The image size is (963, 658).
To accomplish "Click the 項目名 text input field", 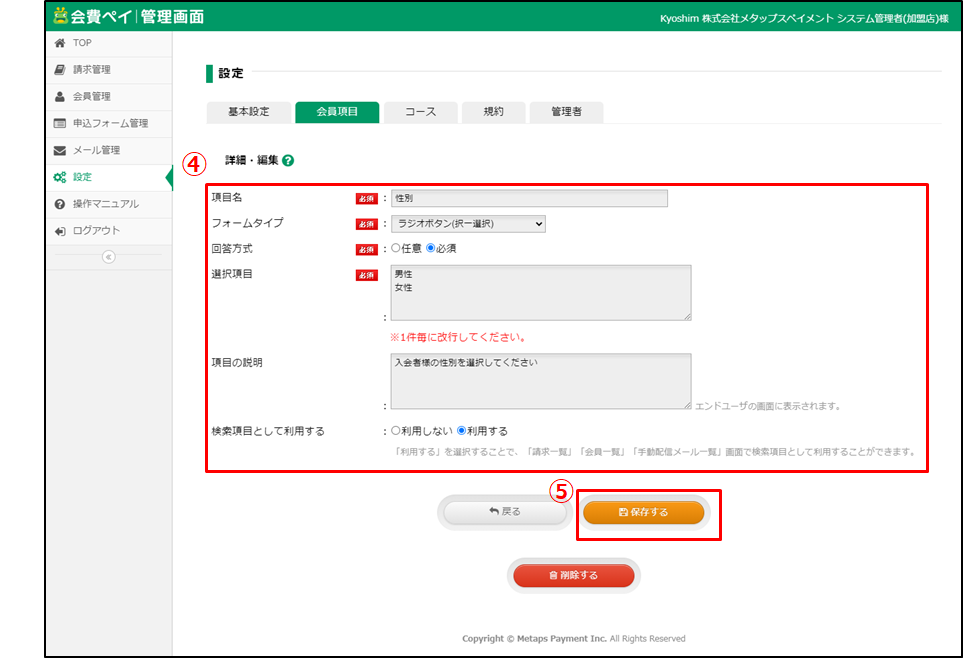I will 529,198.
